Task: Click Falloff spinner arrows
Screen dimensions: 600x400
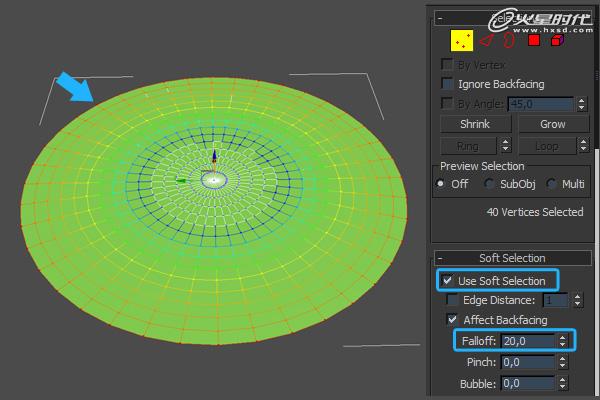Action: tap(563, 341)
